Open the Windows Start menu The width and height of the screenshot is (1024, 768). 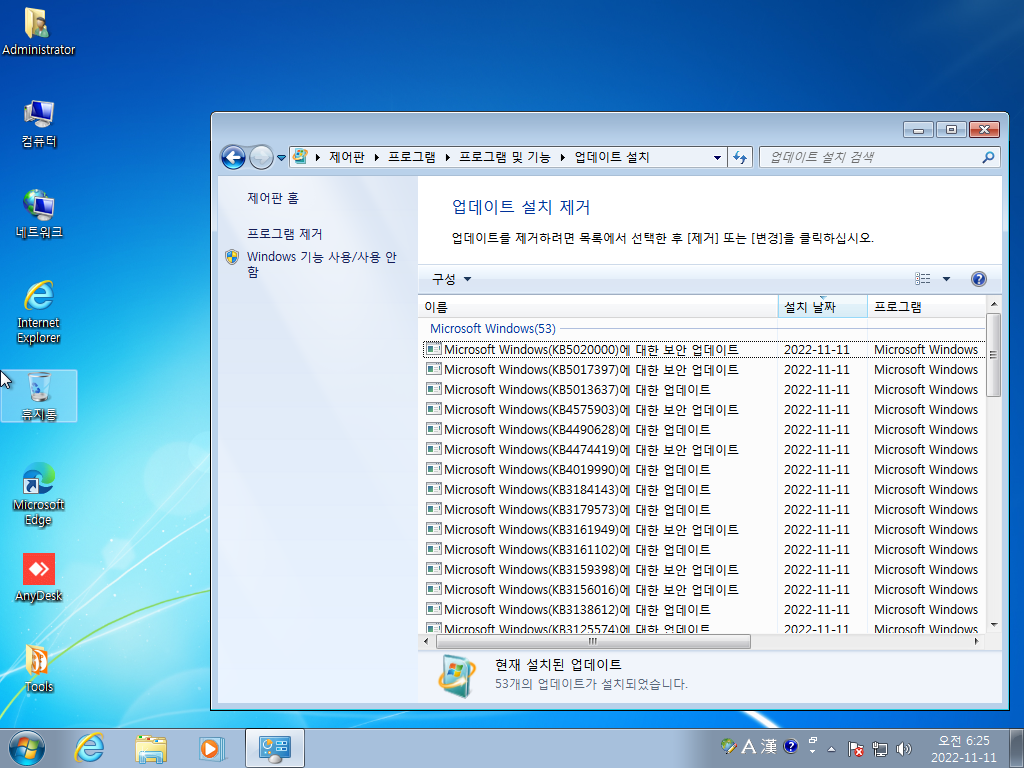(x=27, y=748)
